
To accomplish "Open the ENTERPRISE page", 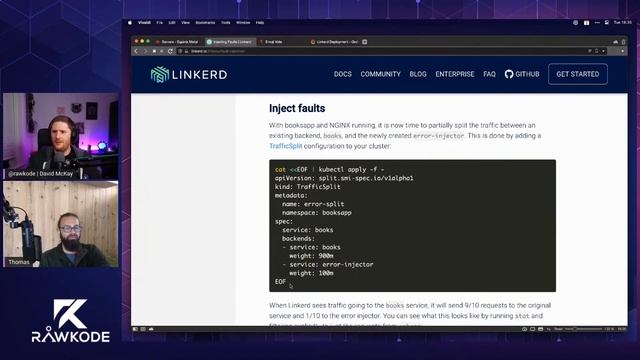I will click(x=455, y=74).
